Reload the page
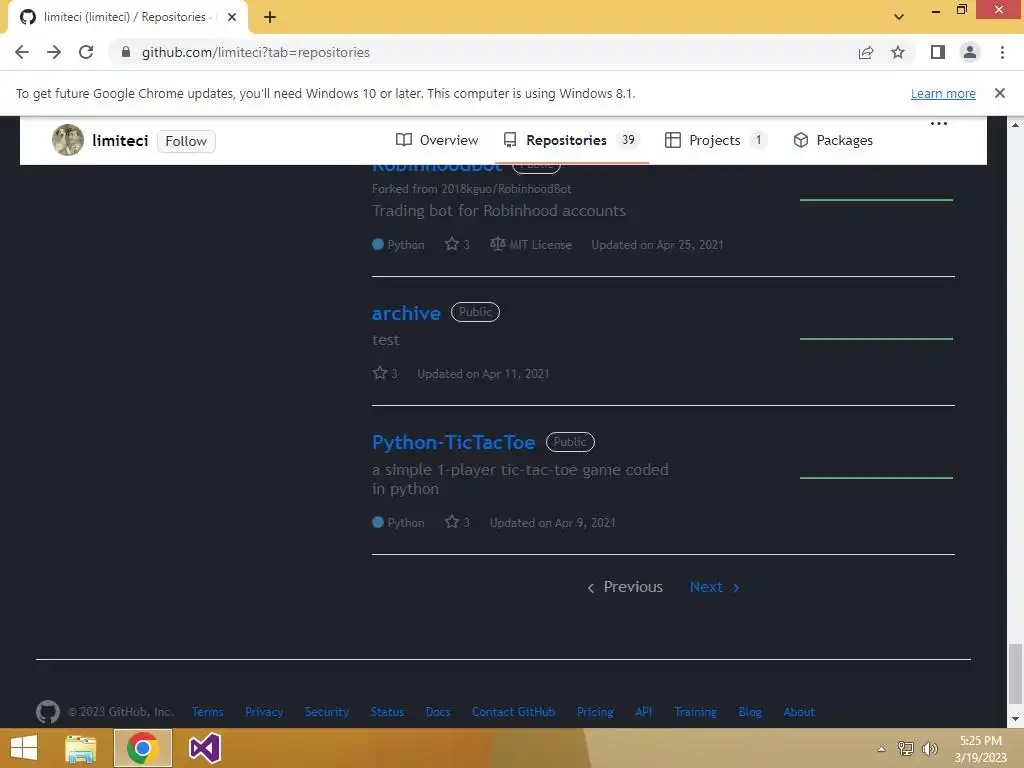This screenshot has width=1024, height=768. click(x=86, y=52)
